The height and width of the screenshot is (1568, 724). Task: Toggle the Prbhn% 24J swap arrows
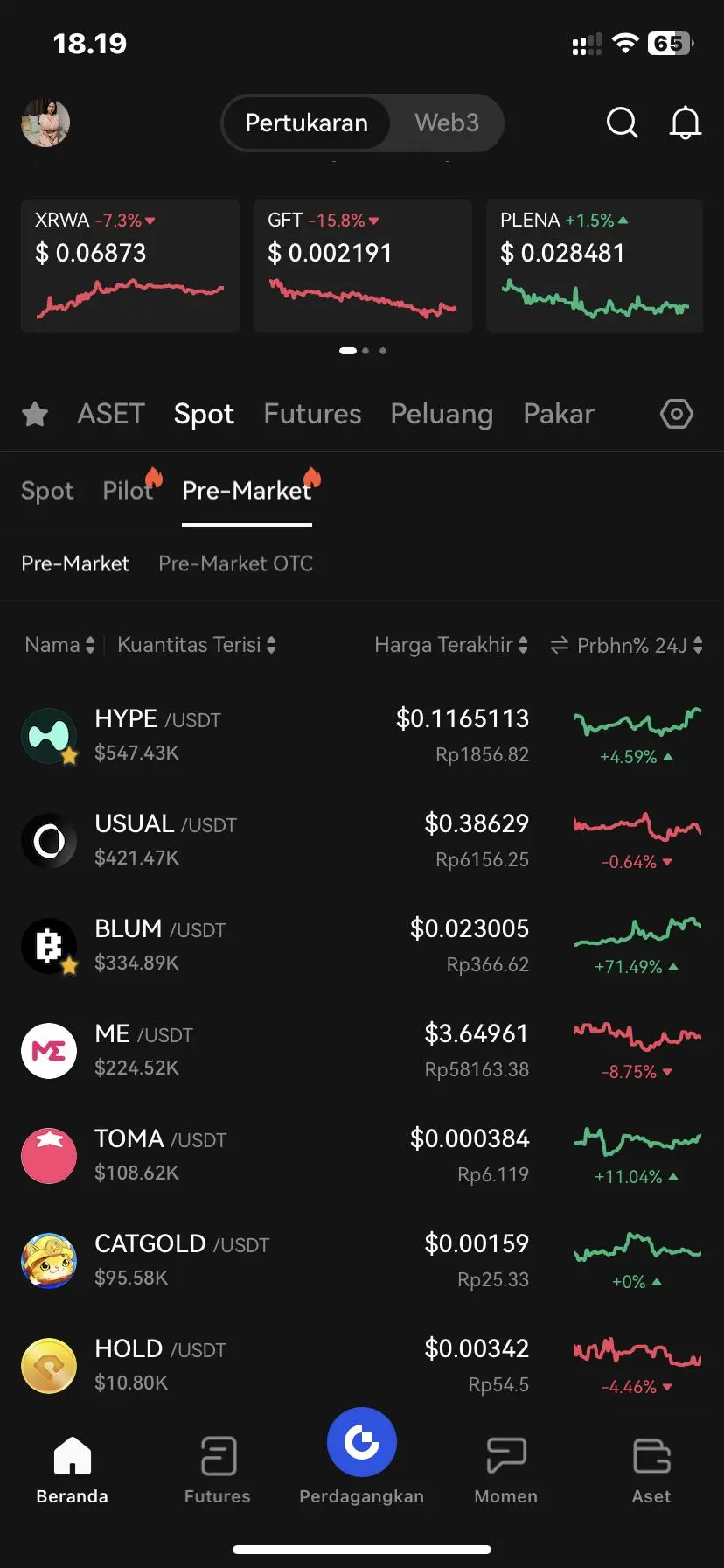[x=560, y=646]
